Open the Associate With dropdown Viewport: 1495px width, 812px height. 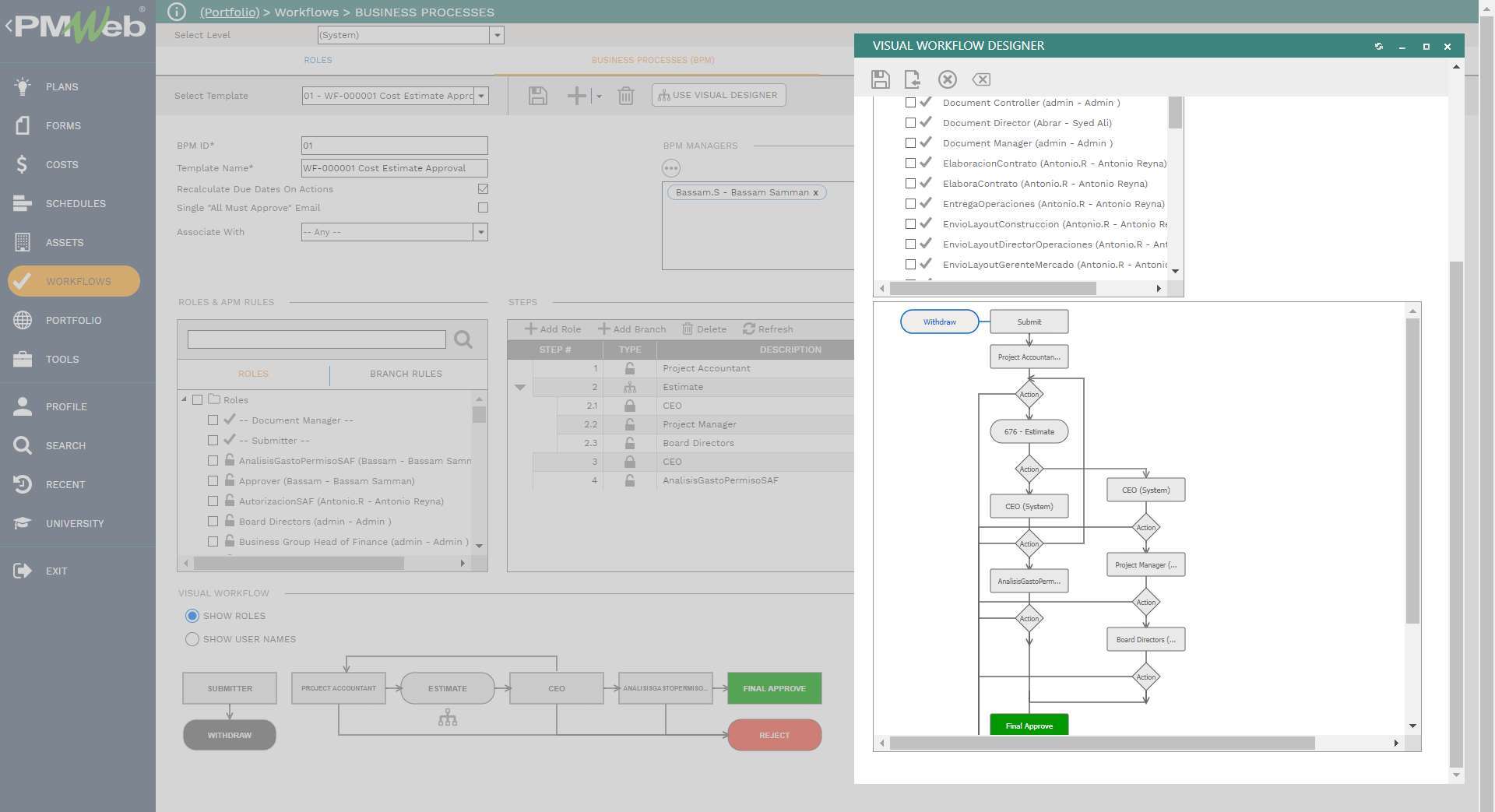click(x=480, y=232)
